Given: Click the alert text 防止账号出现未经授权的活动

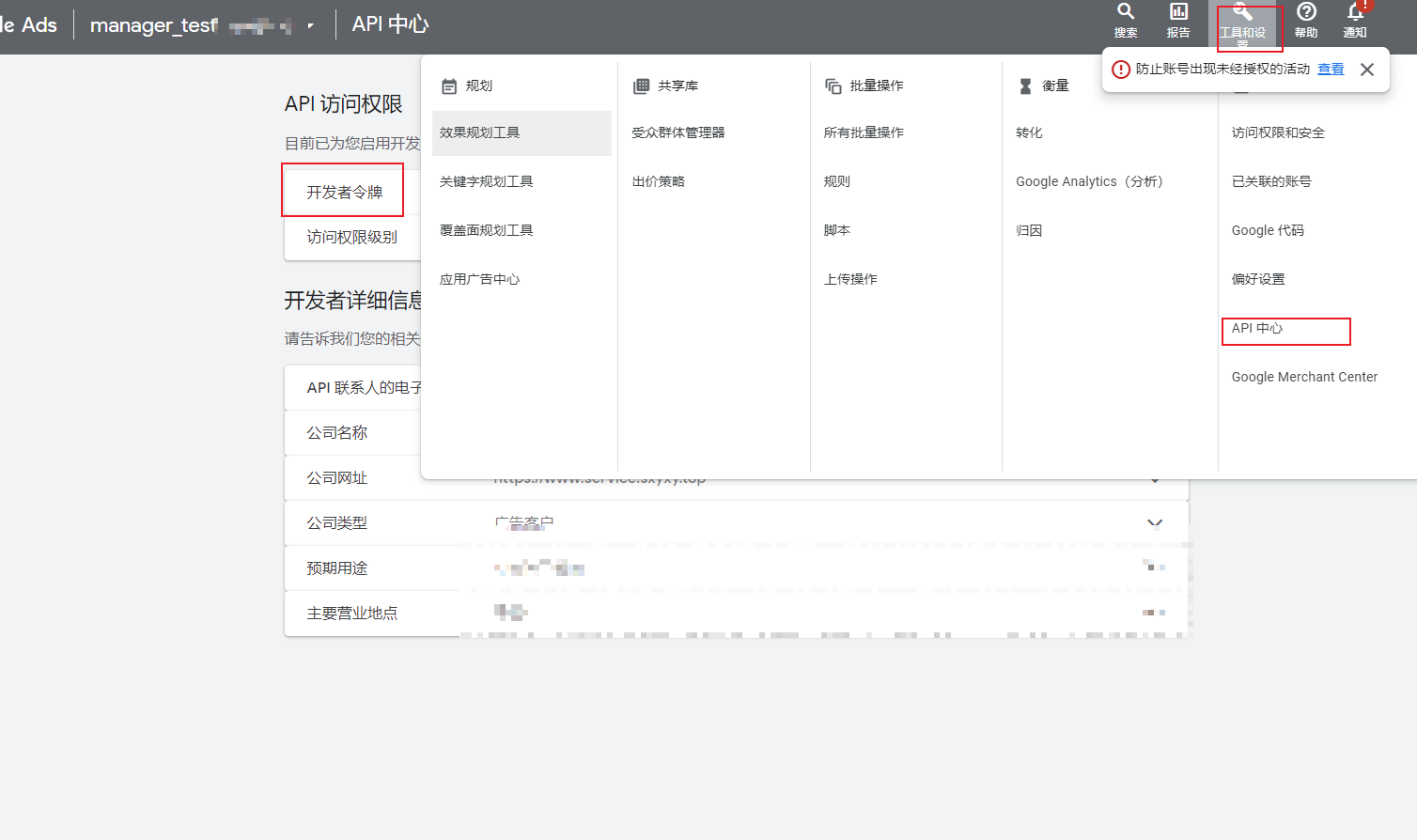Looking at the screenshot, I should [x=1222, y=69].
